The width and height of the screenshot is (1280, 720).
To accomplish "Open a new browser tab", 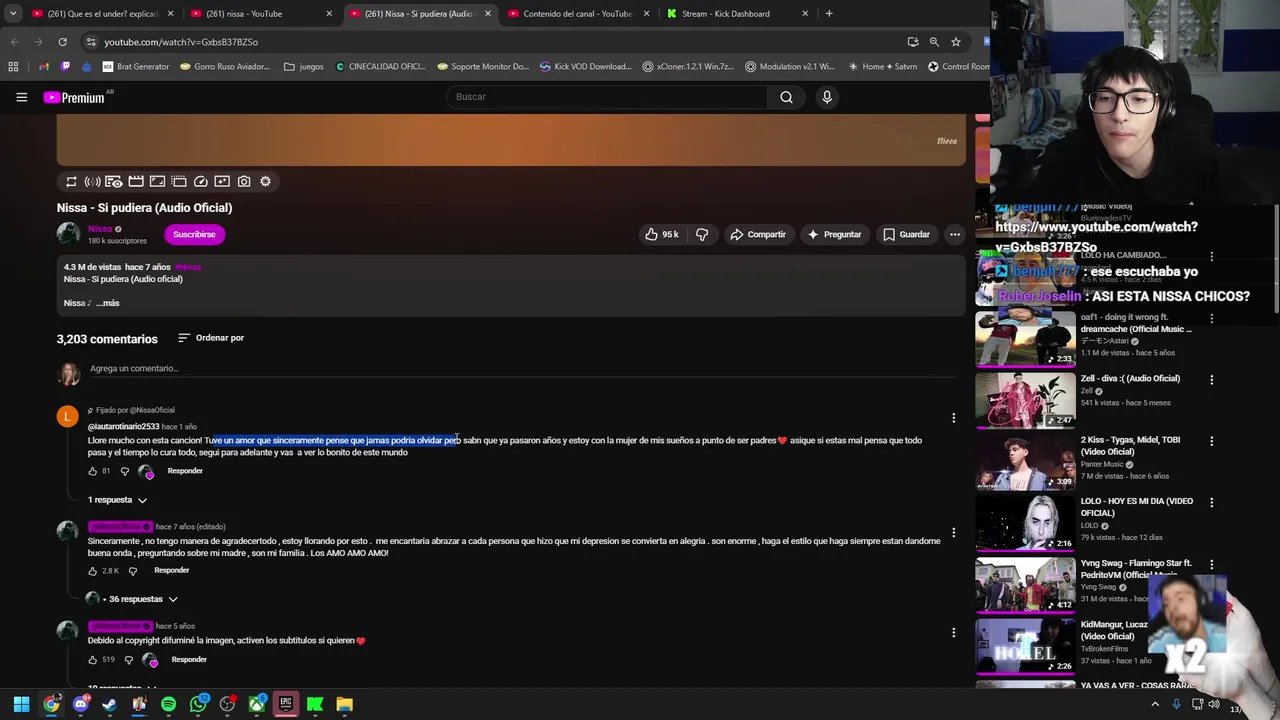I will (x=829, y=14).
